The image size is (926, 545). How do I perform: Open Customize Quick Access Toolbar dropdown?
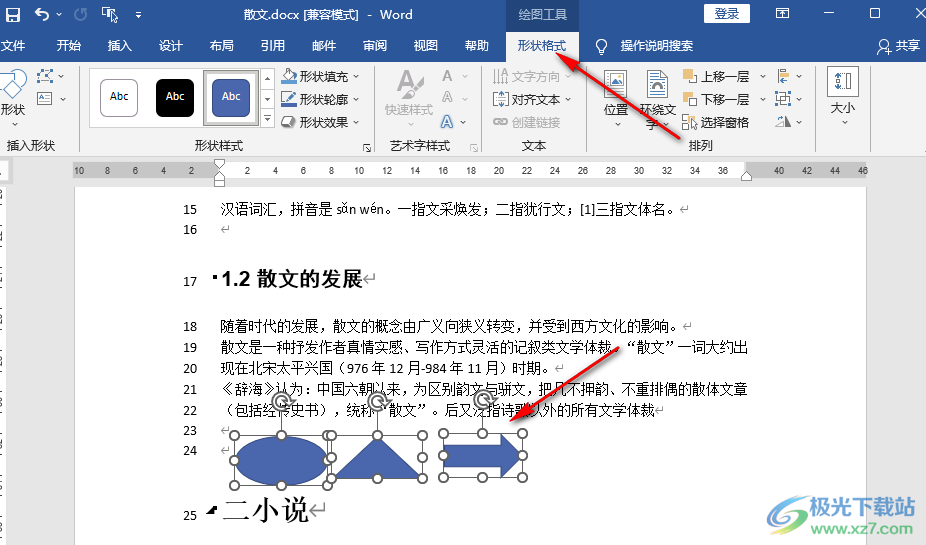pos(138,15)
